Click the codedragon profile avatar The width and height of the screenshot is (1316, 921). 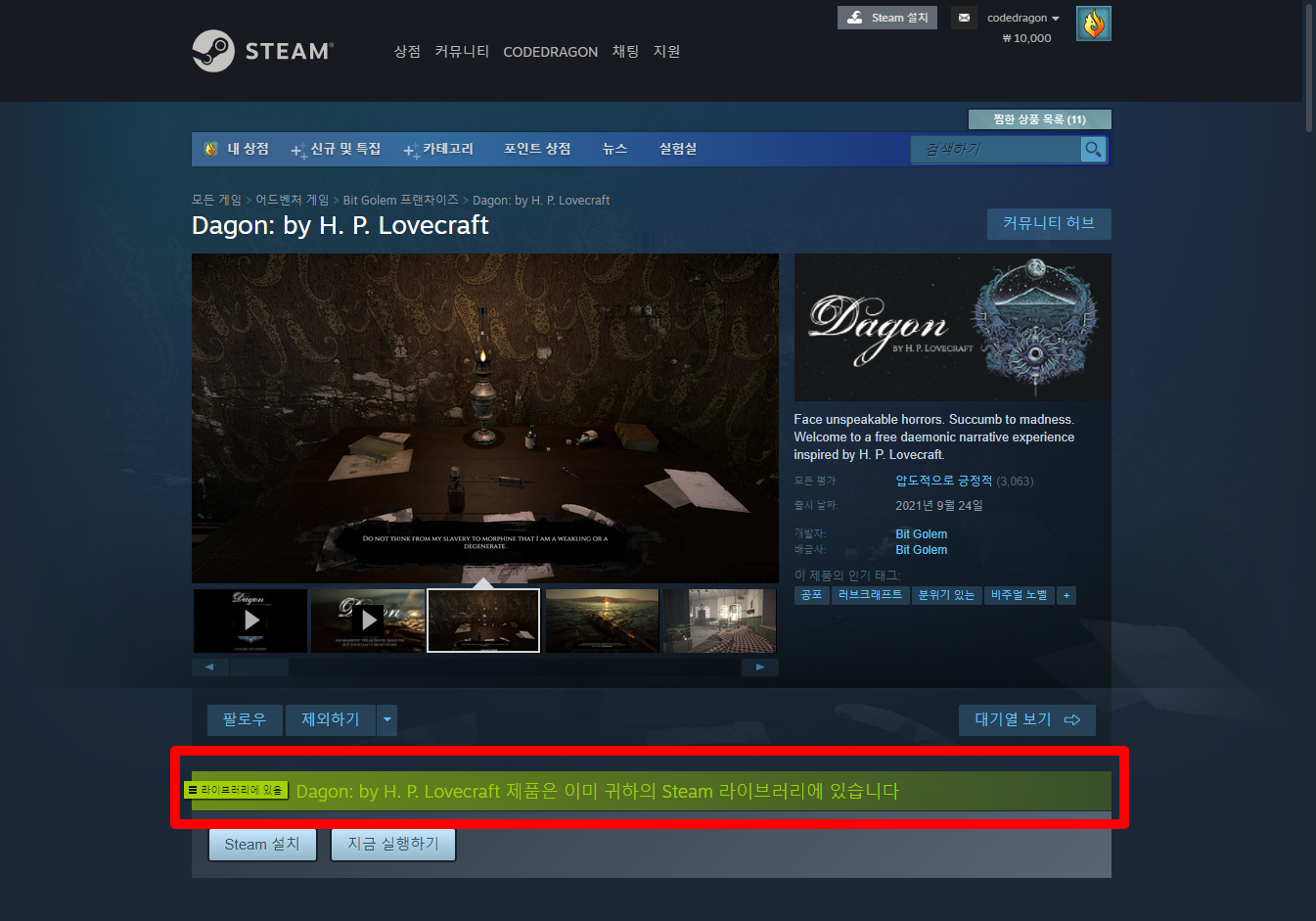pos(1094,23)
